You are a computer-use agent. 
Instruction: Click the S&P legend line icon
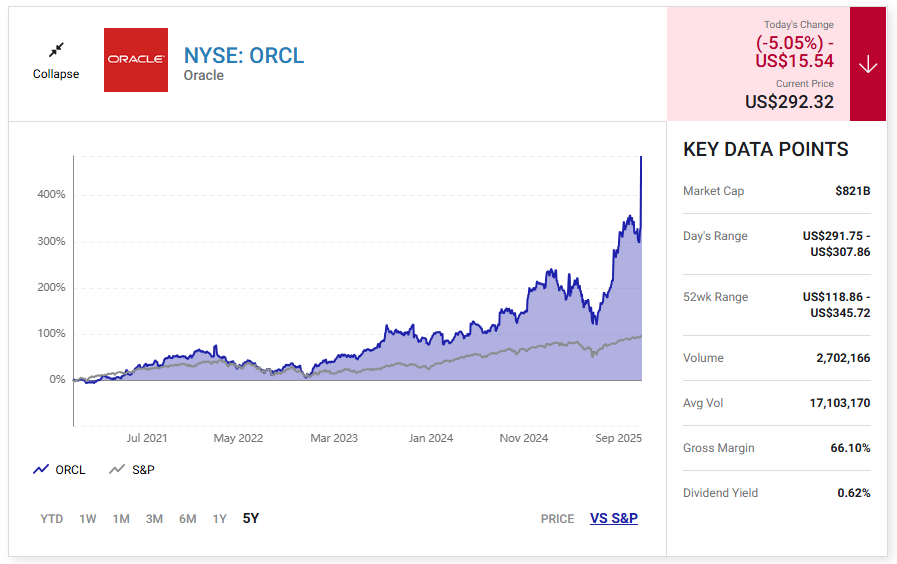117,470
